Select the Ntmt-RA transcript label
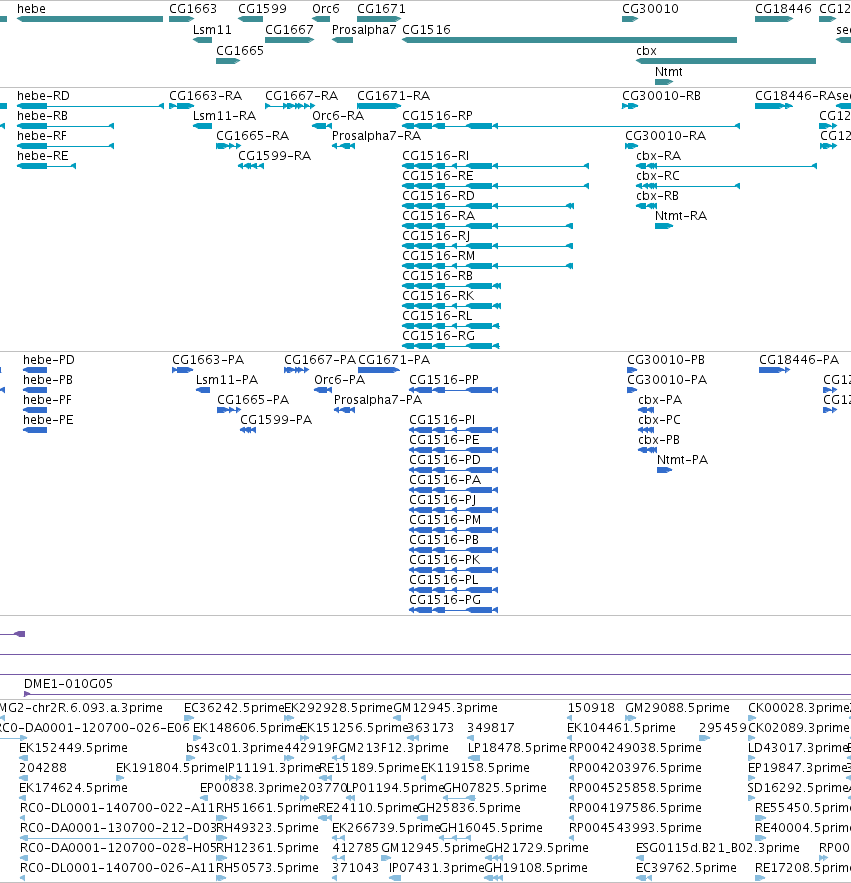Viewport: 851px width, 883px height. [x=681, y=216]
